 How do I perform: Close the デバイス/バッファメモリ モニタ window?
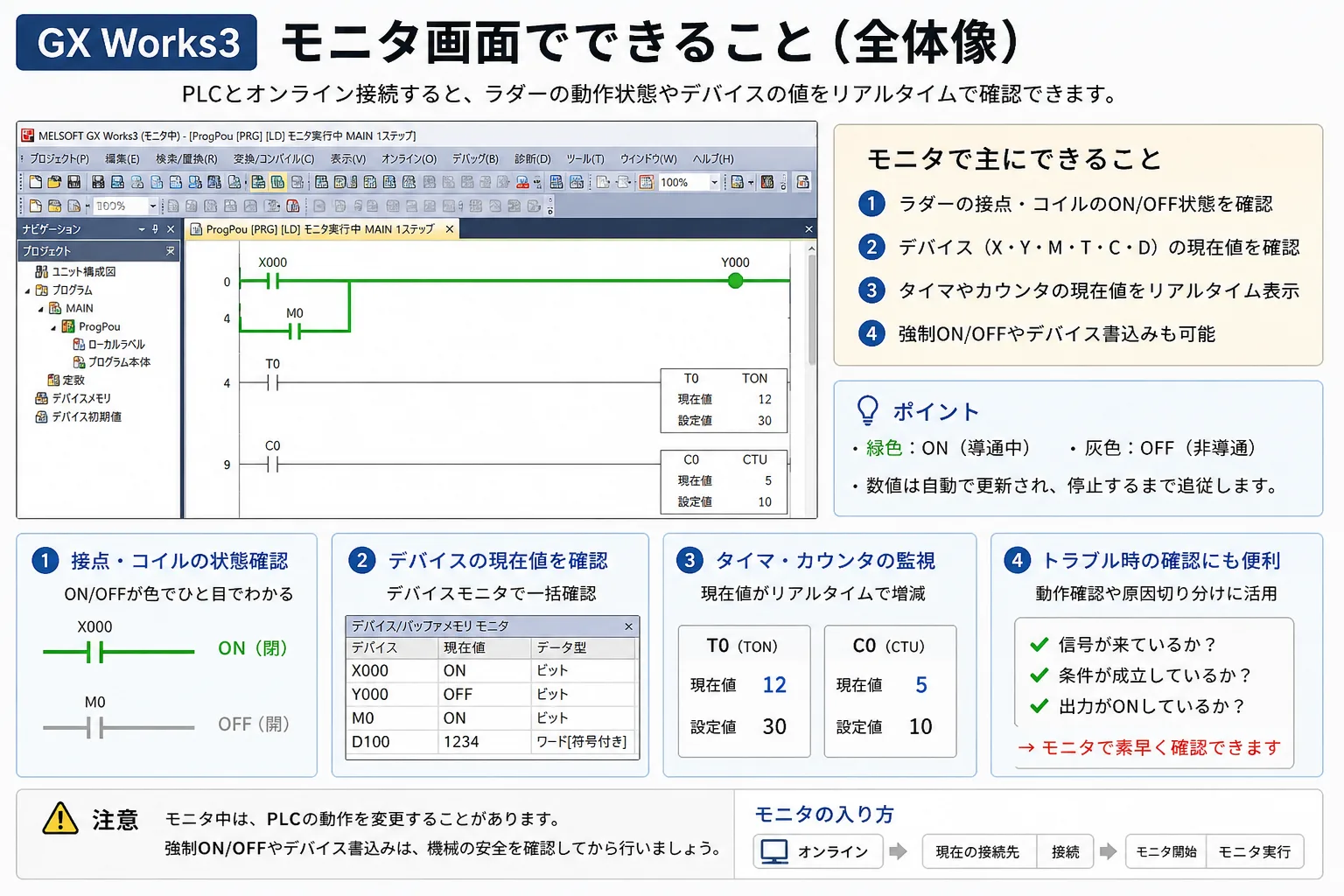[x=628, y=626]
